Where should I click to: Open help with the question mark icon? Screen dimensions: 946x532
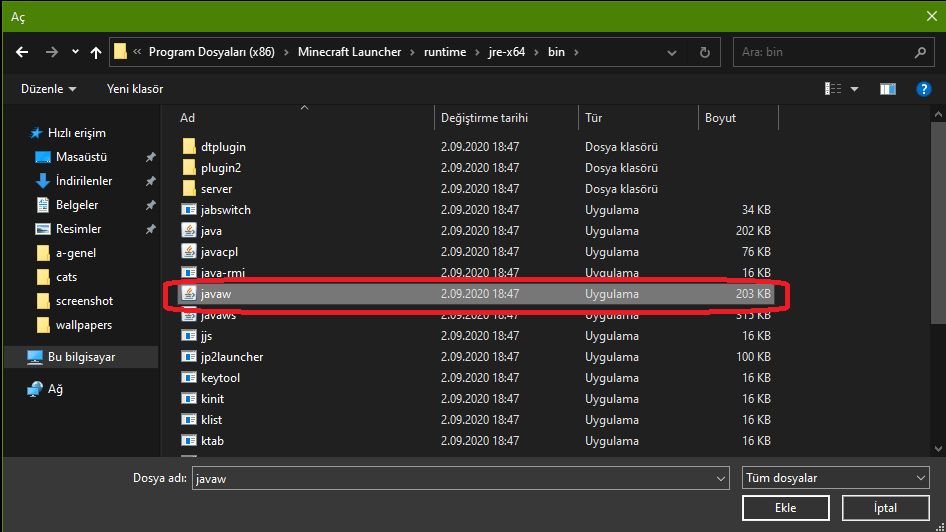923,89
